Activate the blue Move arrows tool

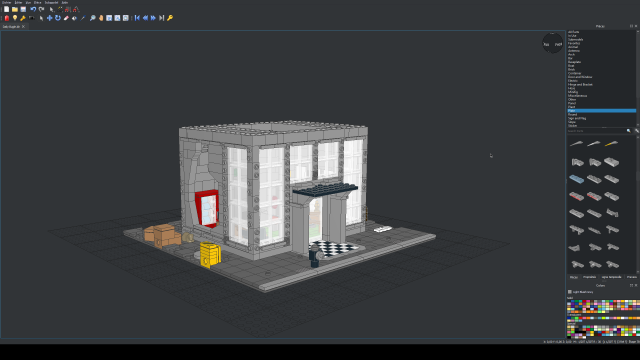(49, 18)
